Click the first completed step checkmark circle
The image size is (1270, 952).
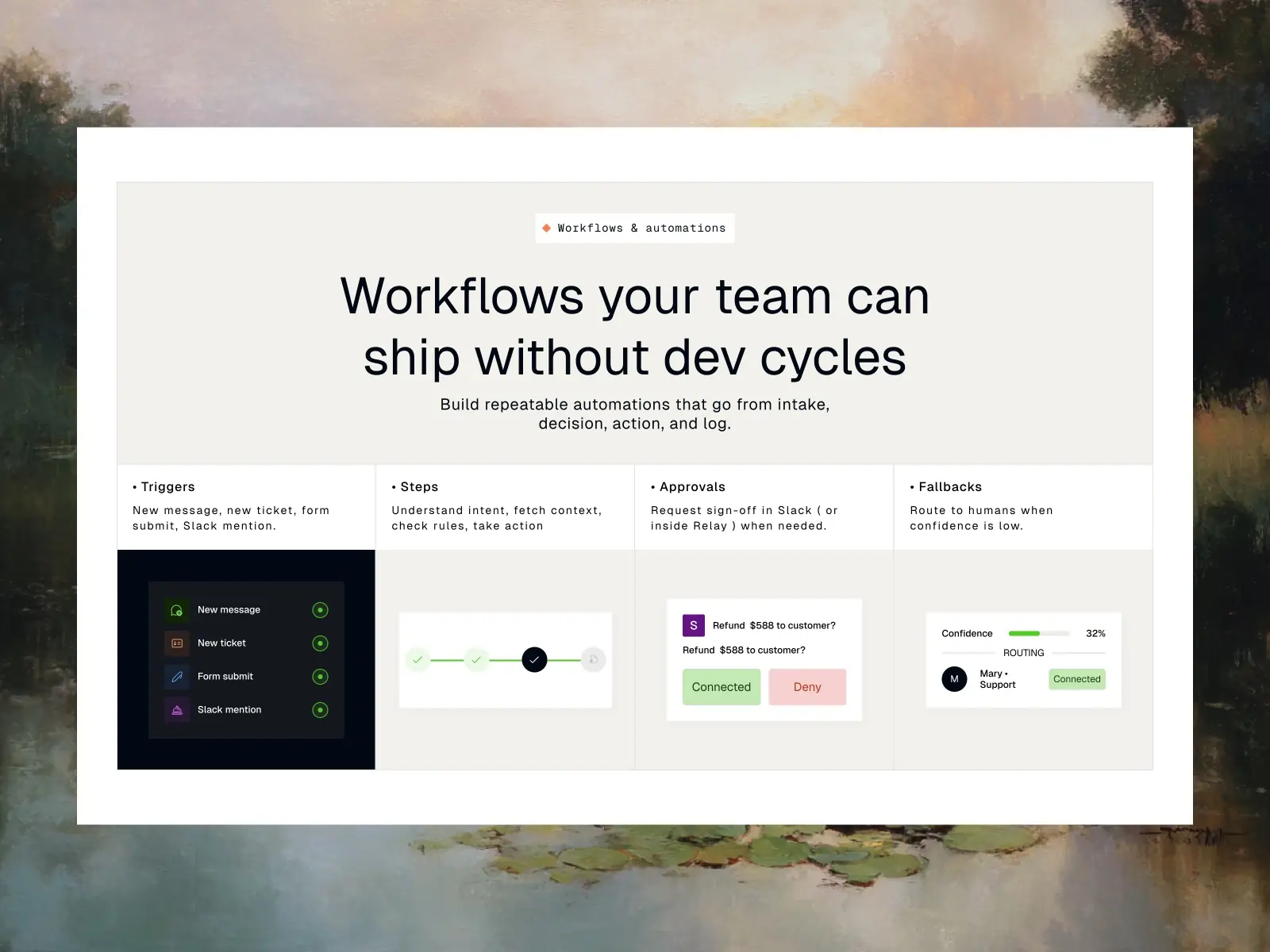(x=418, y=659)
